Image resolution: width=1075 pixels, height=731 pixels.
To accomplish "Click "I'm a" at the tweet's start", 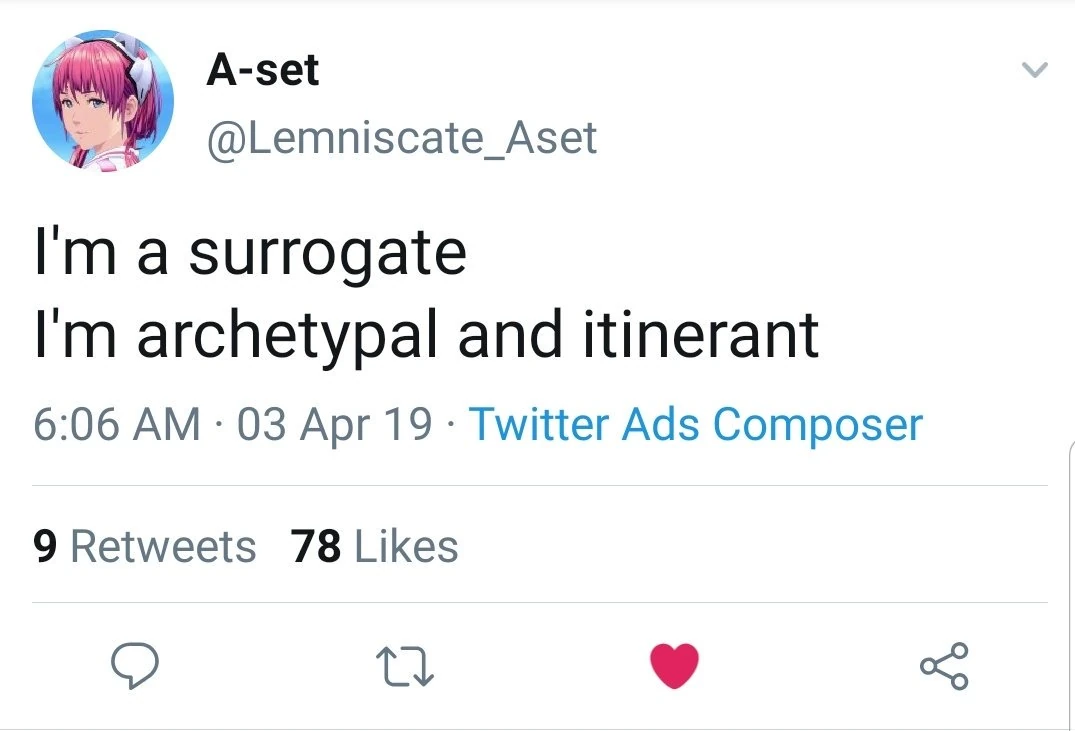I will click(100, 252).
